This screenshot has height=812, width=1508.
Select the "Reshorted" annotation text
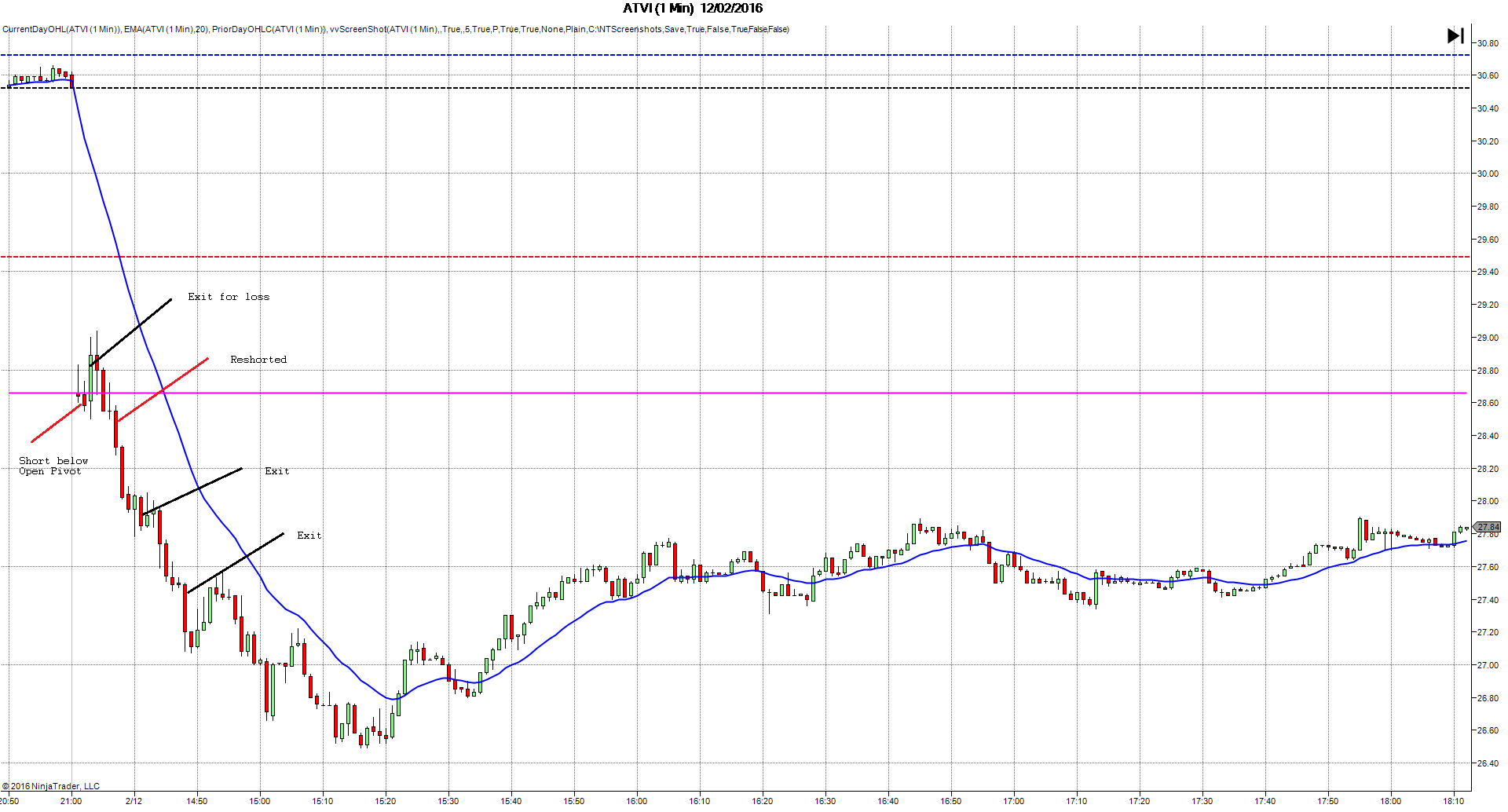click(258, 360)
